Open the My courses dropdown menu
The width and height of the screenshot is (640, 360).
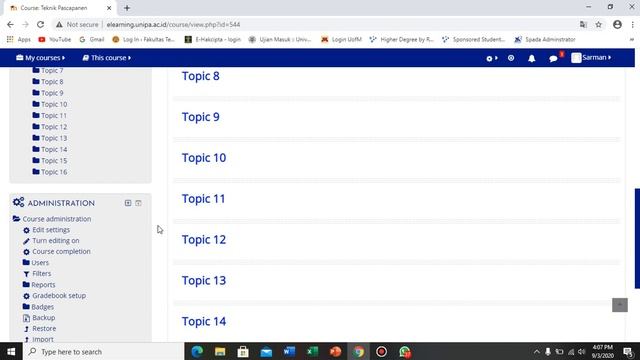click(x=40, y=58)
